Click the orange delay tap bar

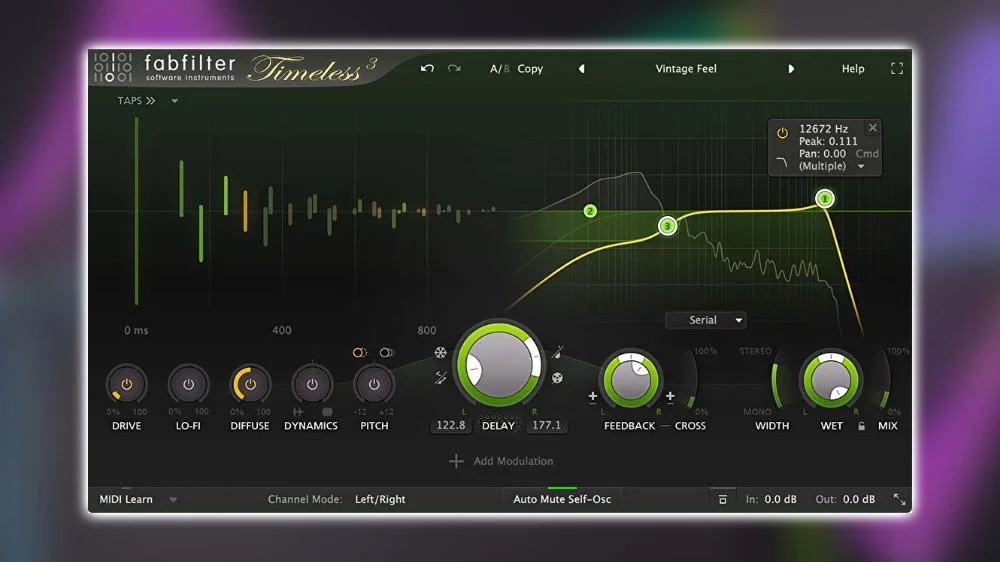tap(245, 211)
